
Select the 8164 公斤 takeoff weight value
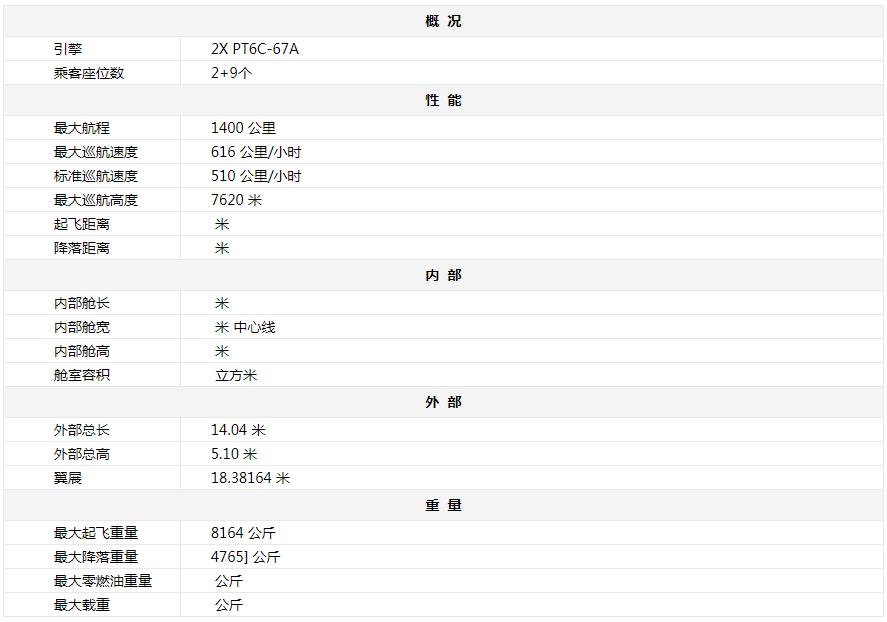click(x=243, y=533)
